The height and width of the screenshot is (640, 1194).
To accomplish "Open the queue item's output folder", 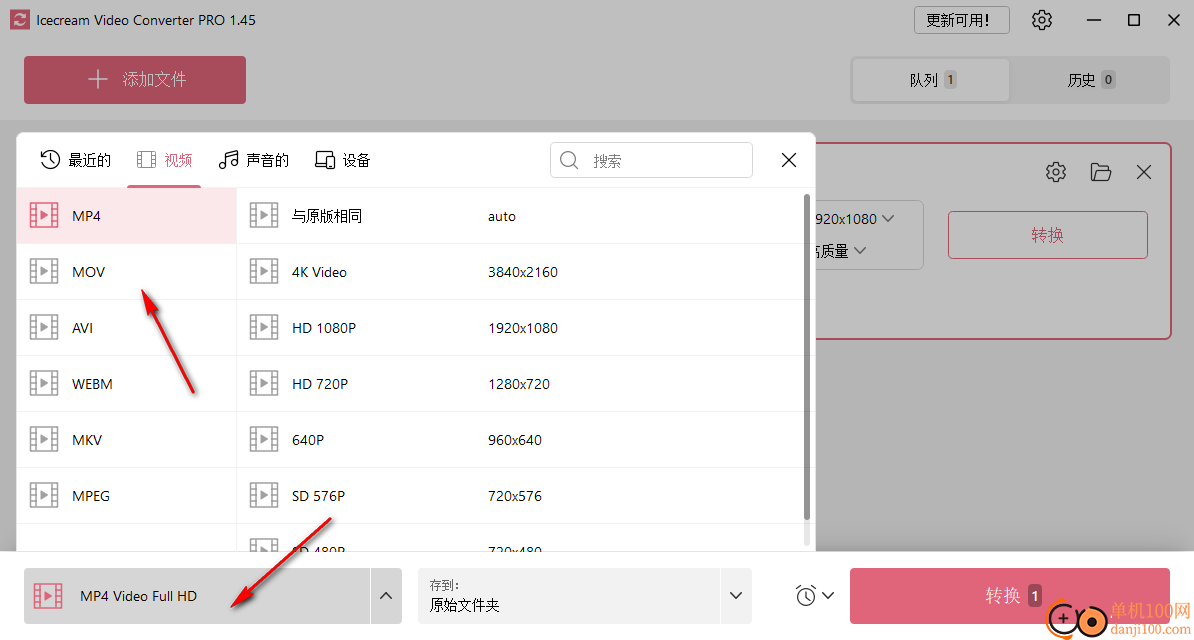I will (1100, 172).
